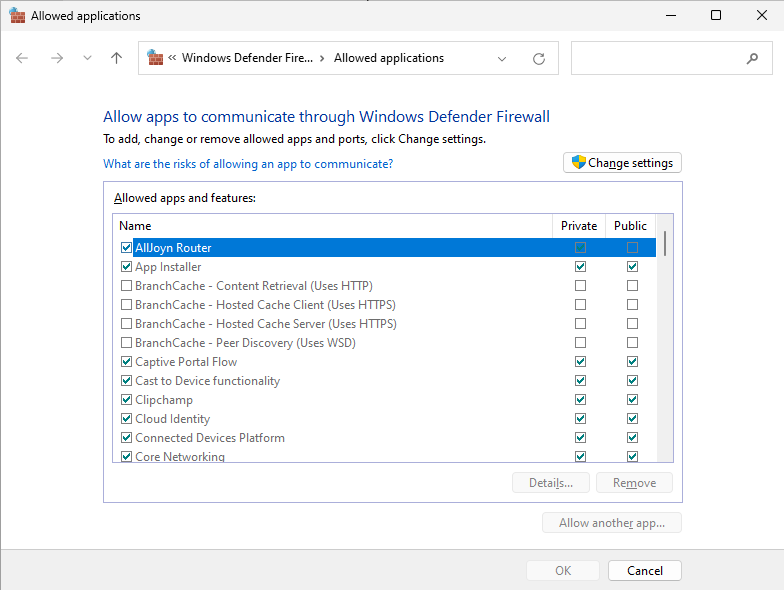Click the Details... button
Image resolution: width=784 pixels, height=590 pixels.
point(551,482)
